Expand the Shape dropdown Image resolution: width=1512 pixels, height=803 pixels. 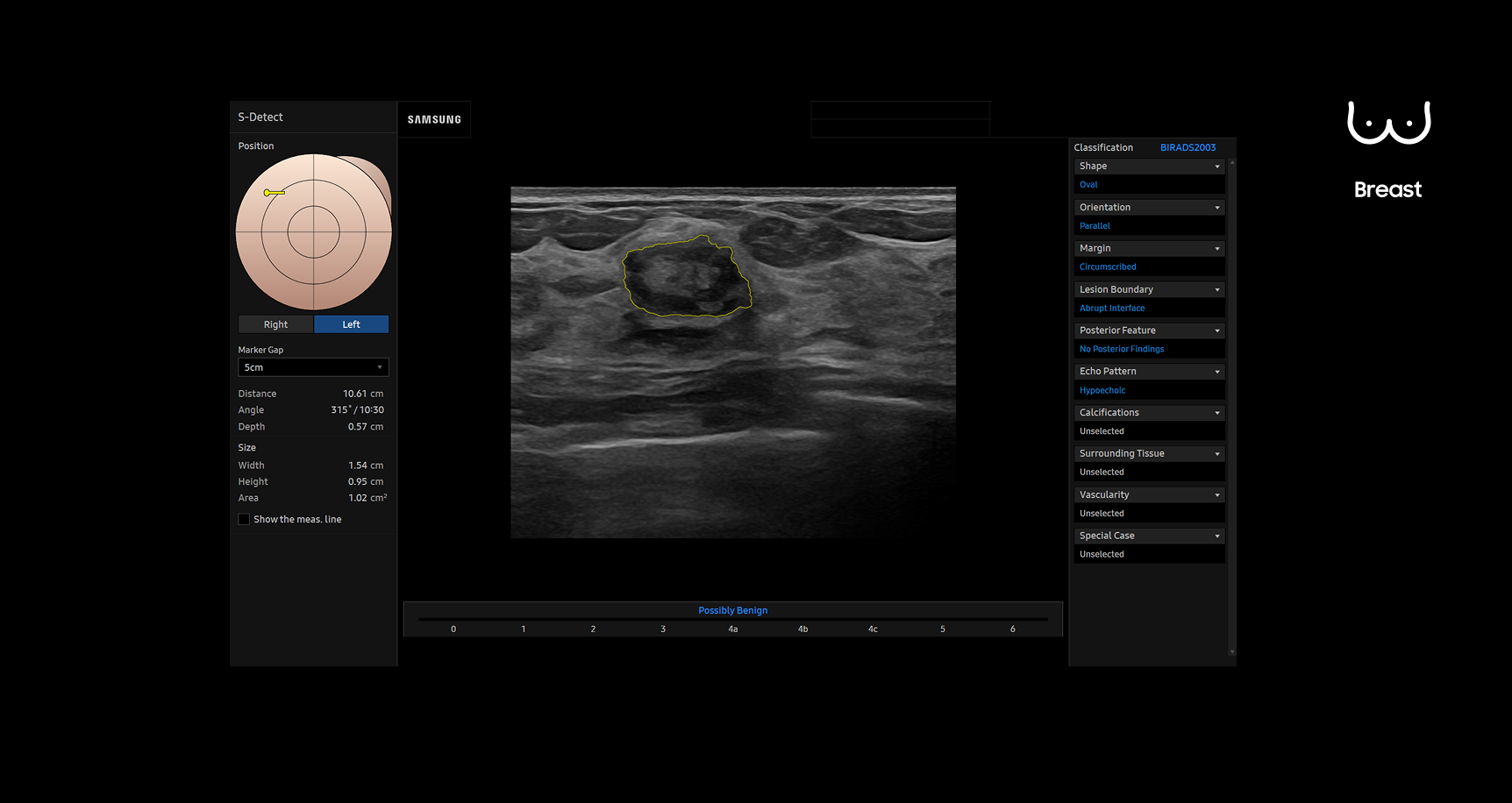1149,166
